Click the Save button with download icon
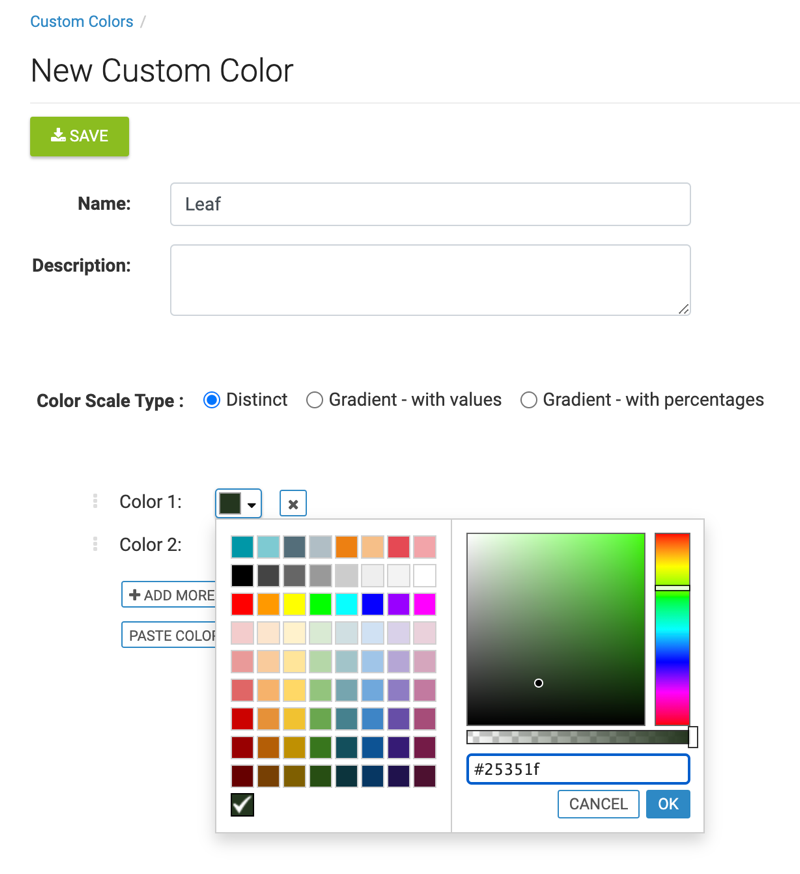This screenshot has height=874, width=800. tap(80, 136)
